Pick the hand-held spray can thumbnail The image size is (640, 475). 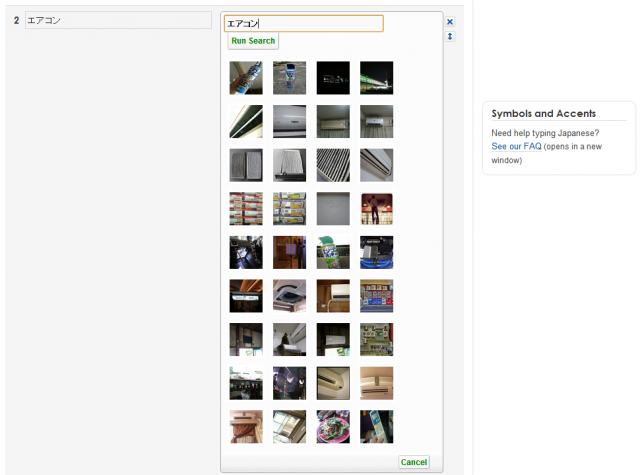pyautogui.click(x=246, y=78)
